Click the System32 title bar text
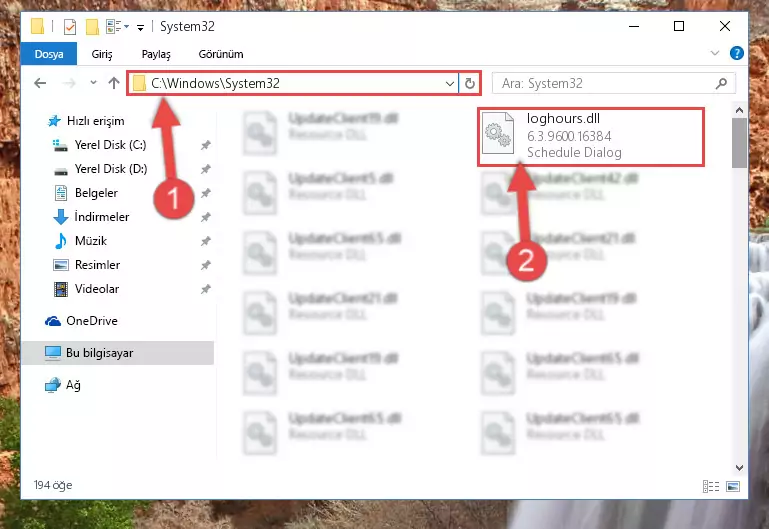This screenshot has height=529, width=769. pyautogui.click(x=187, y=26)
